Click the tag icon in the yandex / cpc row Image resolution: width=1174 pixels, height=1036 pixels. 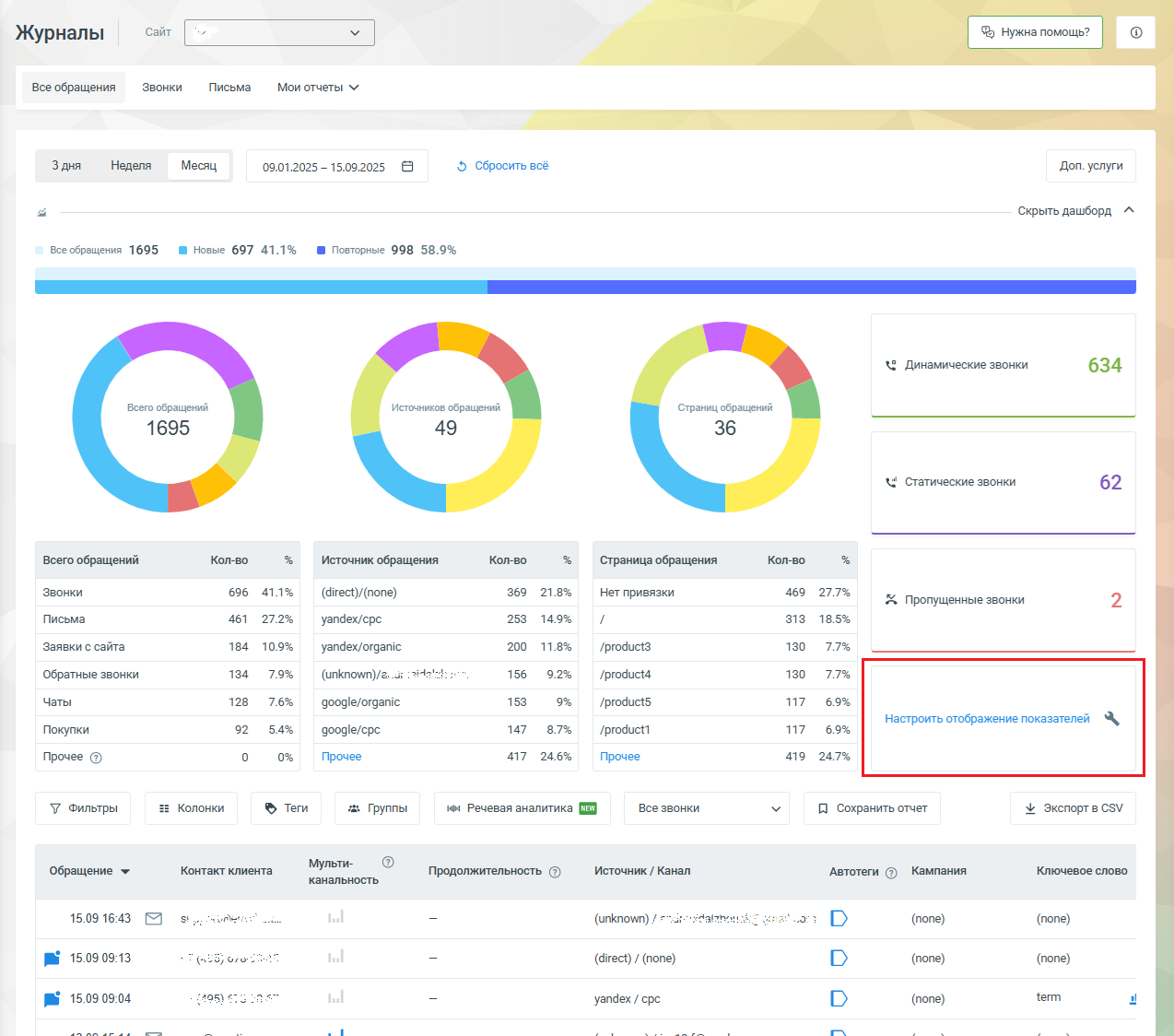(839, 999)
